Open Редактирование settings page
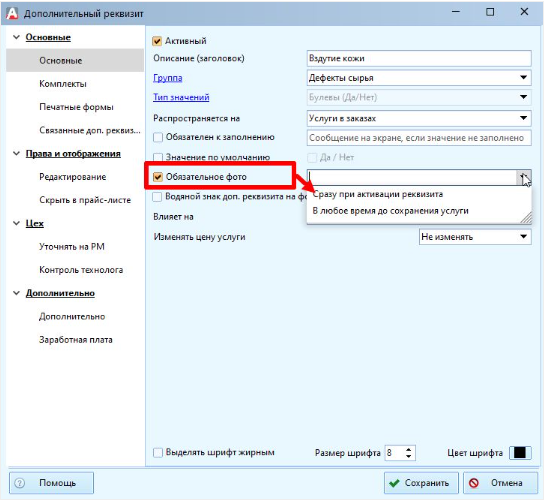 tap(73, 177)
